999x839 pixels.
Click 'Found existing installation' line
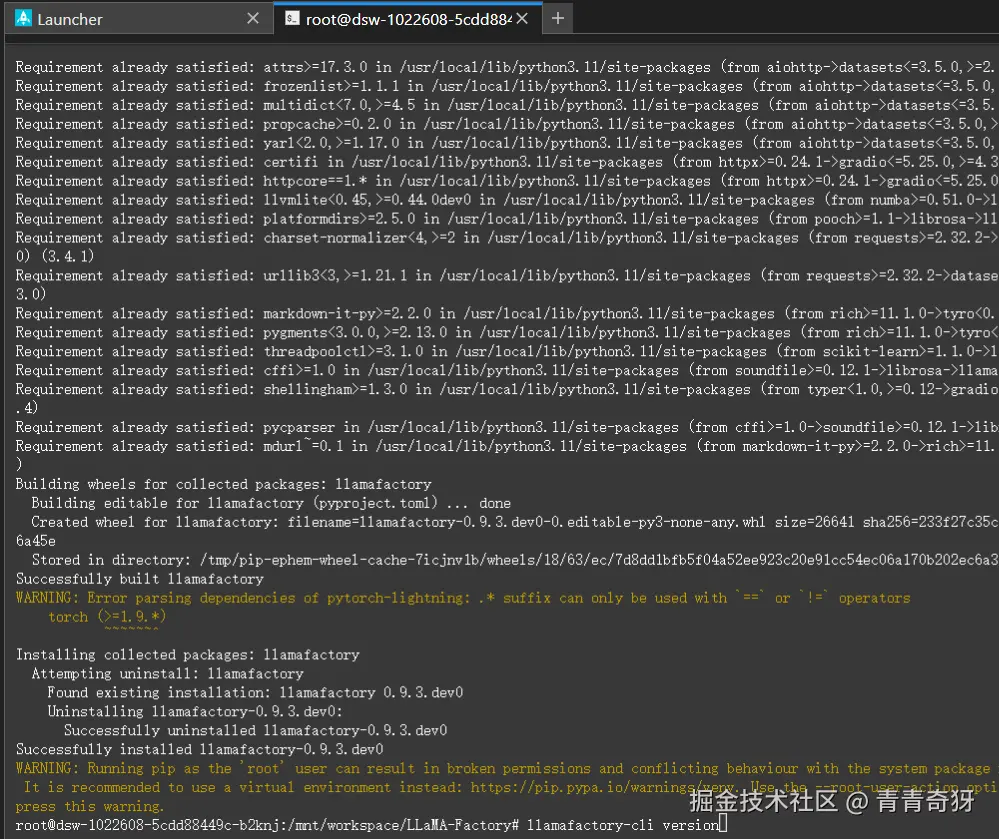pyautogui.click(x=255, y=692)
